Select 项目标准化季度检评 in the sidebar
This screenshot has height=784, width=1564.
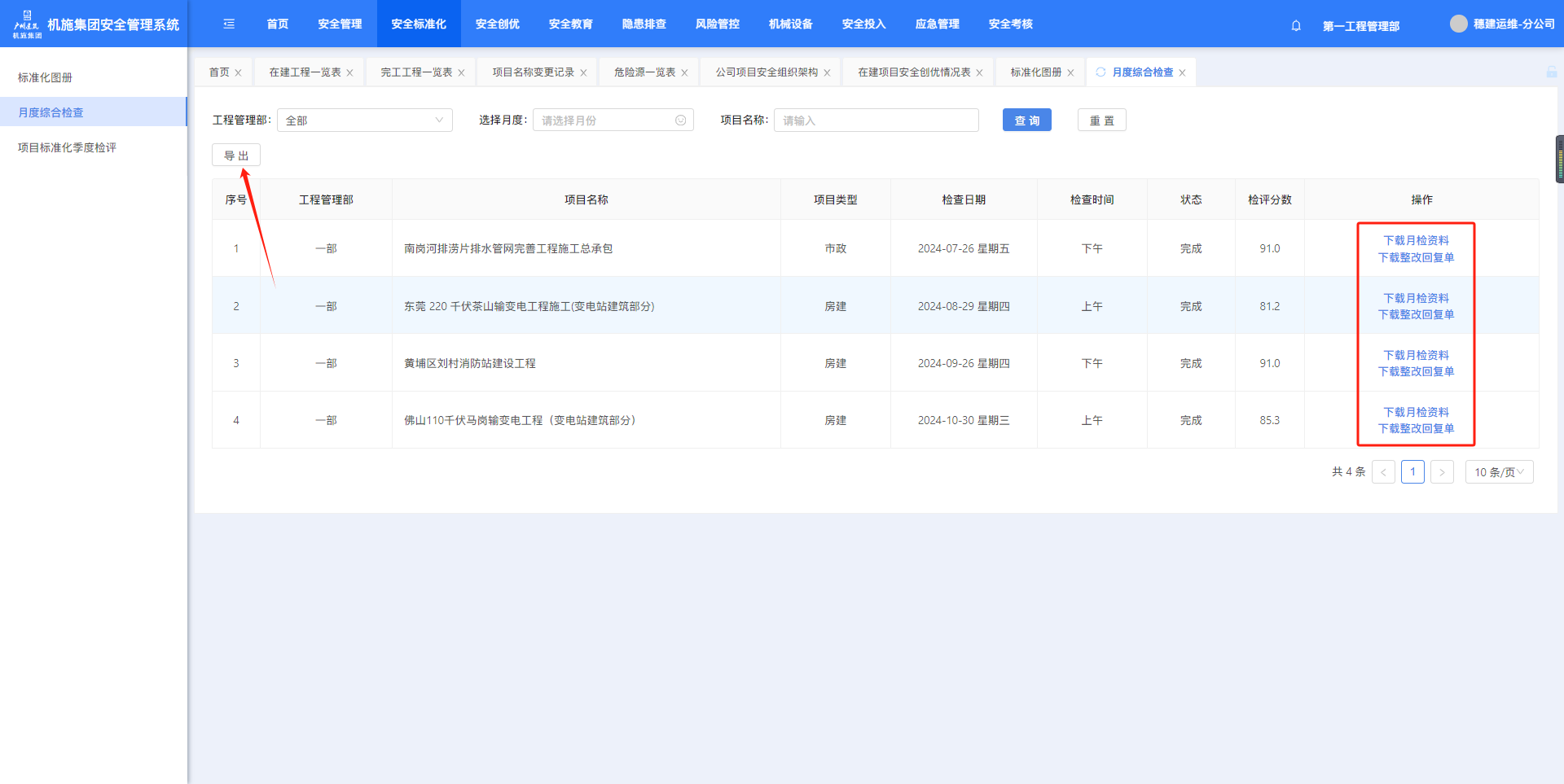coord(67,147)
